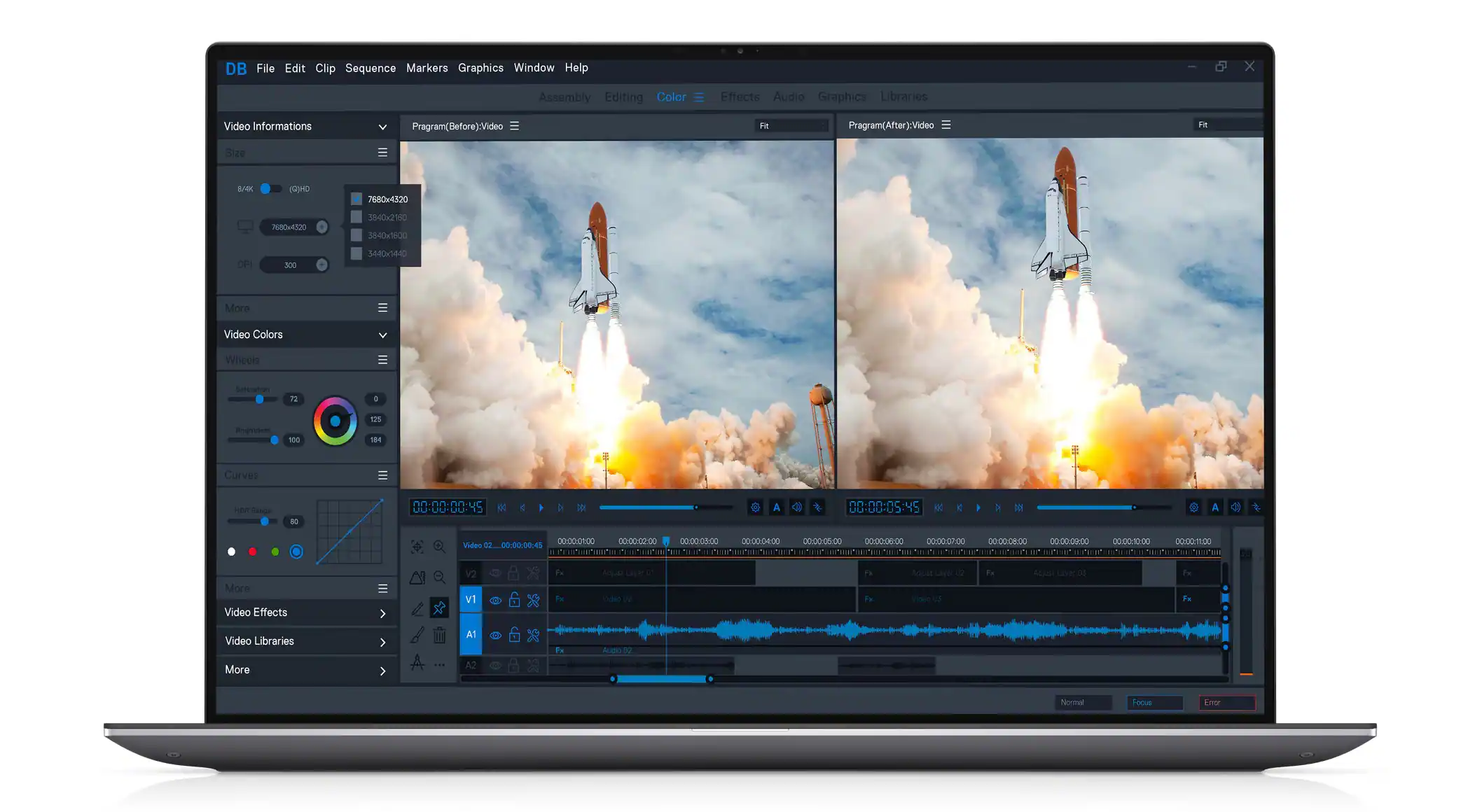Unlock icon on the A1 audio track

pyautogui.click(x=514, y=635)
